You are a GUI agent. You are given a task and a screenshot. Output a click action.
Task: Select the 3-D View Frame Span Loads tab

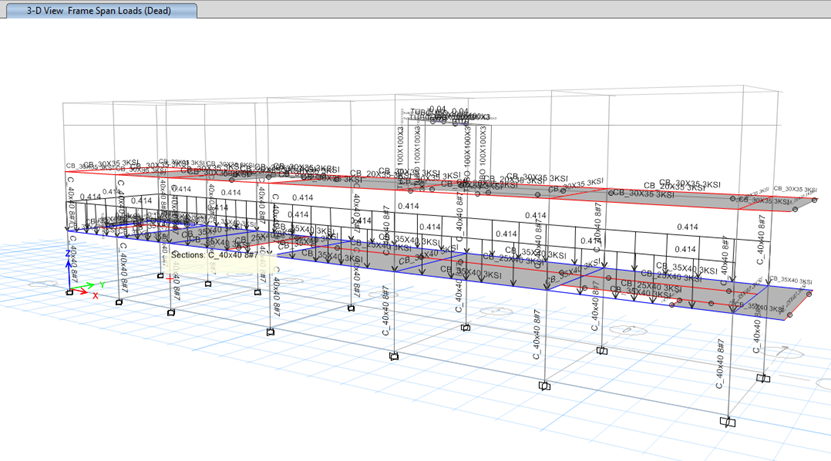point(99,10)
